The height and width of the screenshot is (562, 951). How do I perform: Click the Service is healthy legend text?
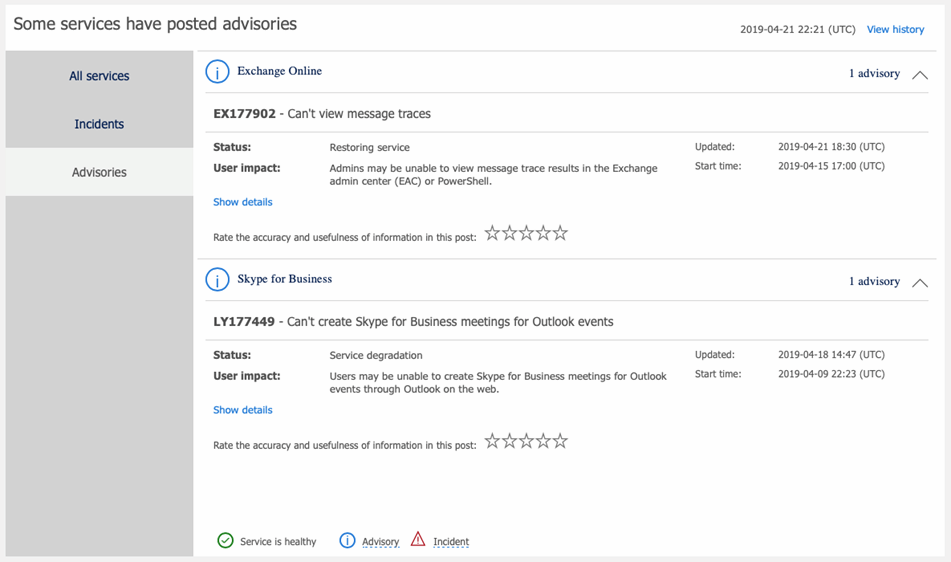(278, 541)
